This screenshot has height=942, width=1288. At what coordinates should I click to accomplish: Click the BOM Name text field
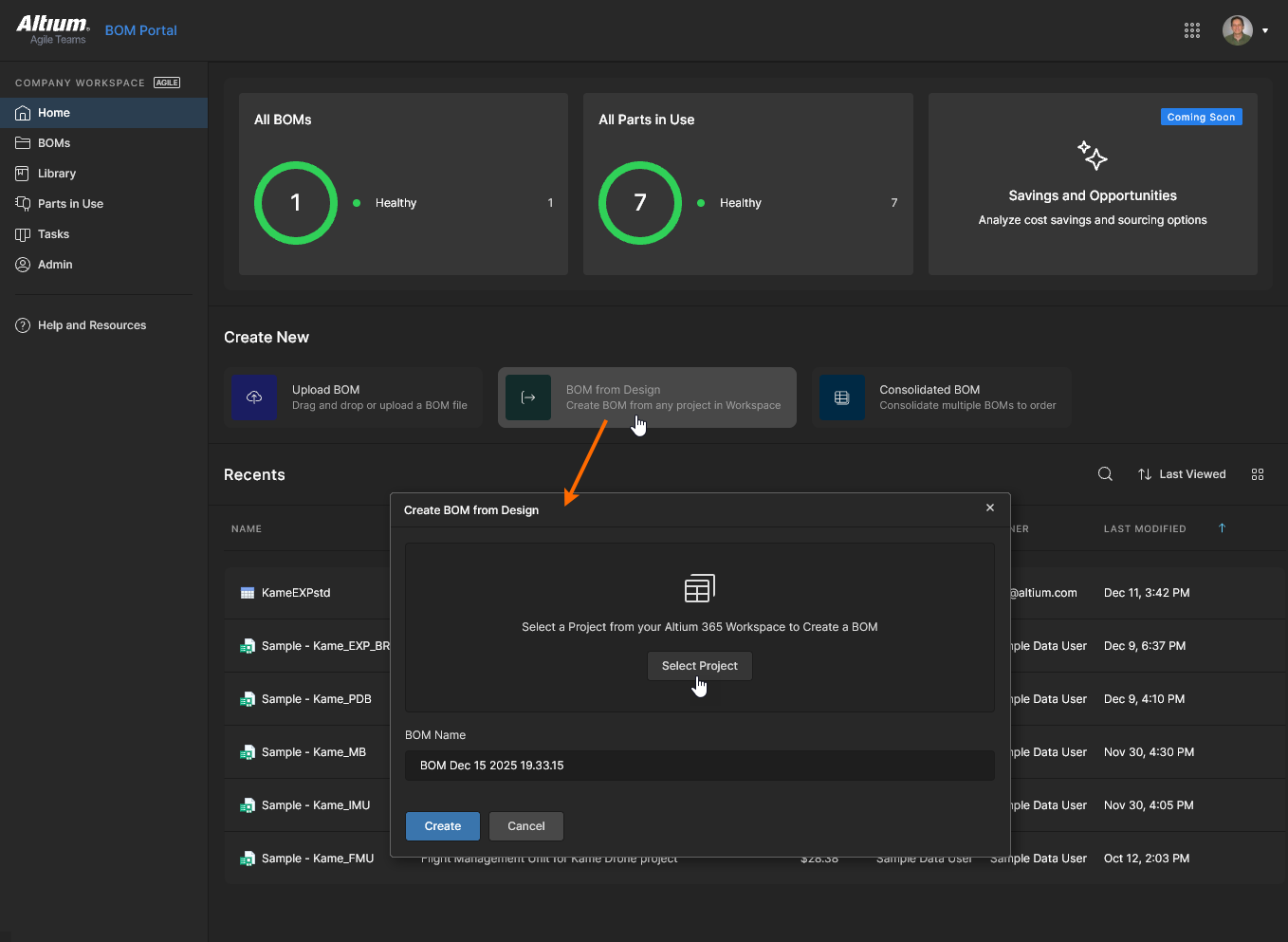(699, 766)
